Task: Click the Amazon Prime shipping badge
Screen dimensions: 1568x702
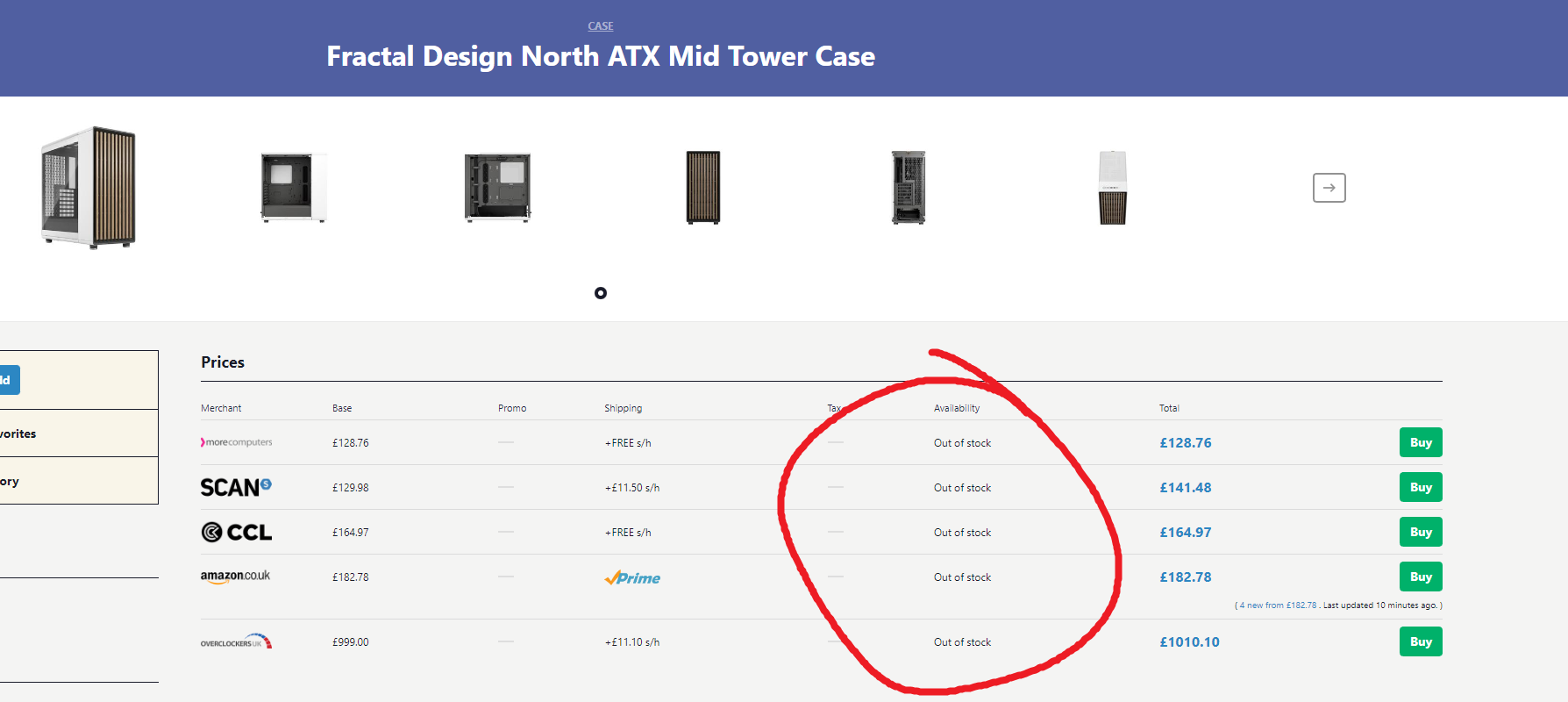Action: click(x=632, y=577)
